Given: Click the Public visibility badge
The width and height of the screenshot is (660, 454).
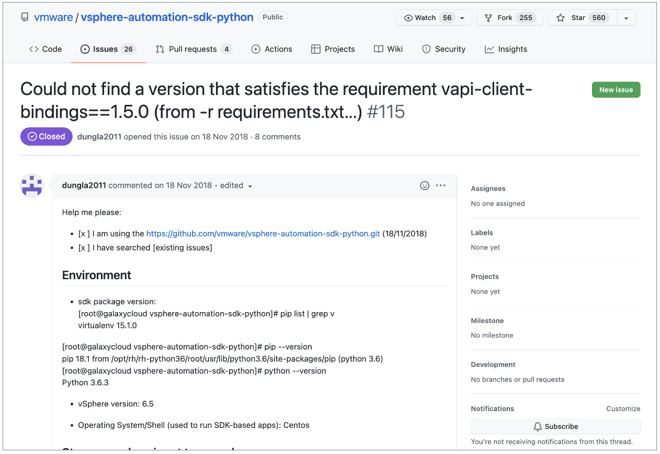Looking at the screenshot, I should pos(273,17).
